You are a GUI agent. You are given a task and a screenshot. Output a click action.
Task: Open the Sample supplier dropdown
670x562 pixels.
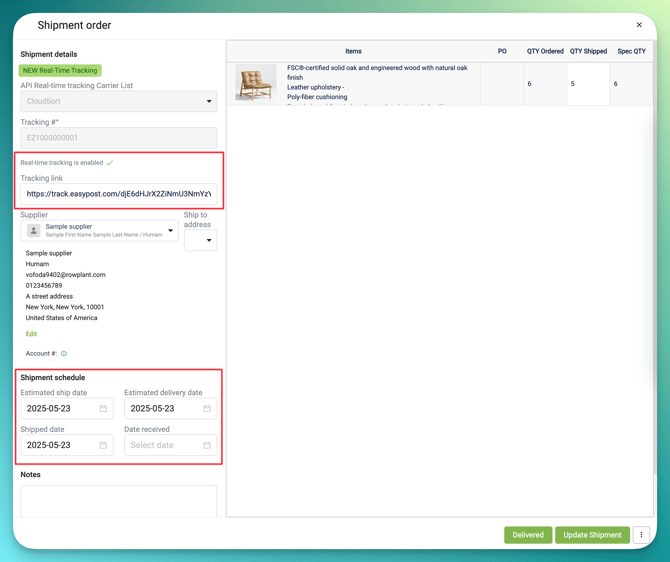(x=99, y=230)
